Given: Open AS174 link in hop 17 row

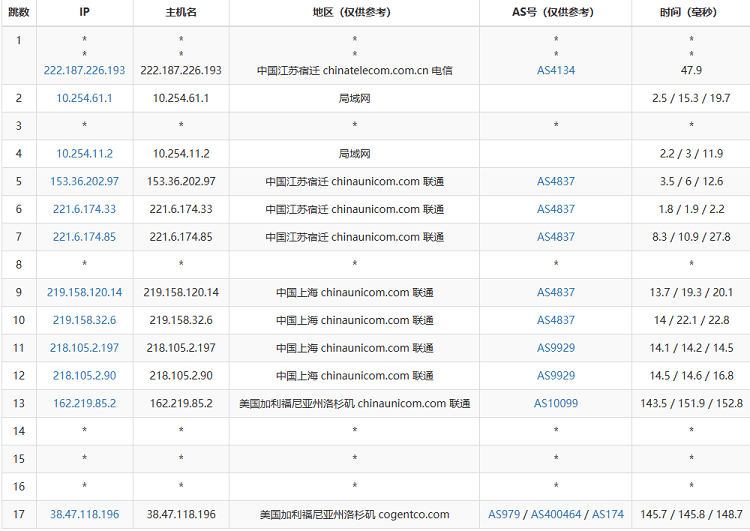Looking at the screenshot, I should pyautogui.click(x=608, y=514).
